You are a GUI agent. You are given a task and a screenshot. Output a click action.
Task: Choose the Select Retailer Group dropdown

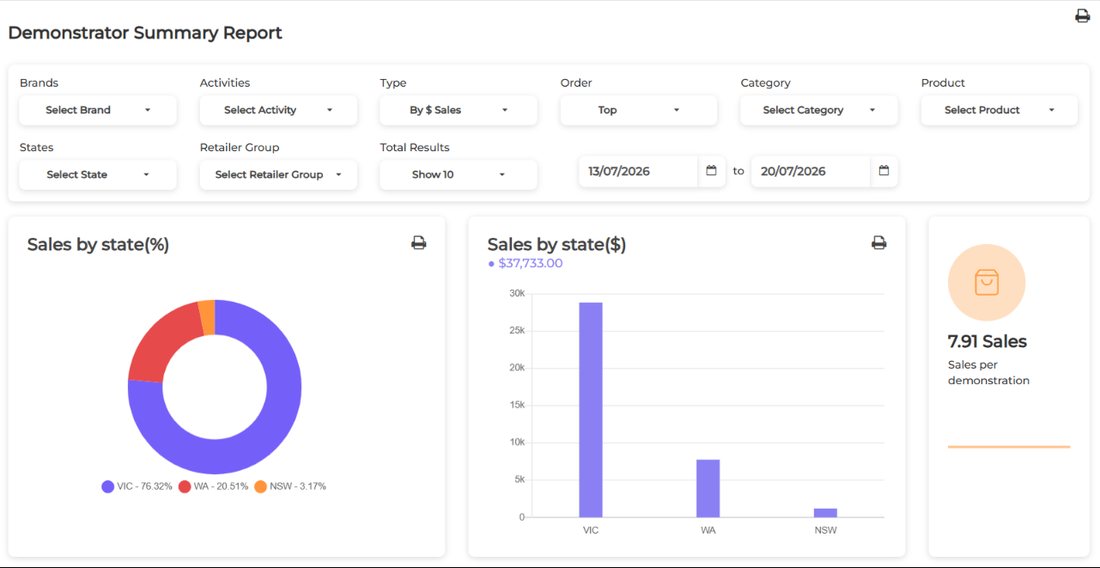point(279,175)
